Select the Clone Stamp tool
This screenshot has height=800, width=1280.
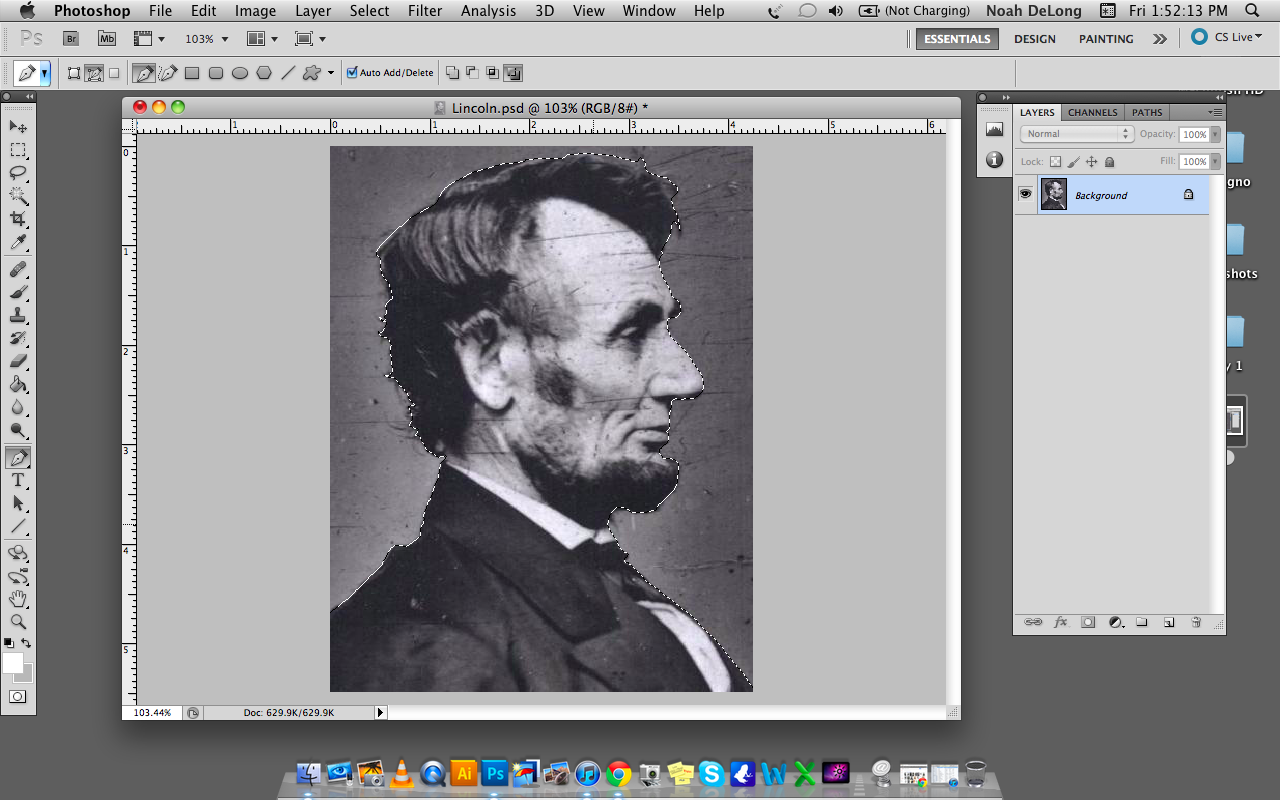pyautogui.click(x=18, y=316)
